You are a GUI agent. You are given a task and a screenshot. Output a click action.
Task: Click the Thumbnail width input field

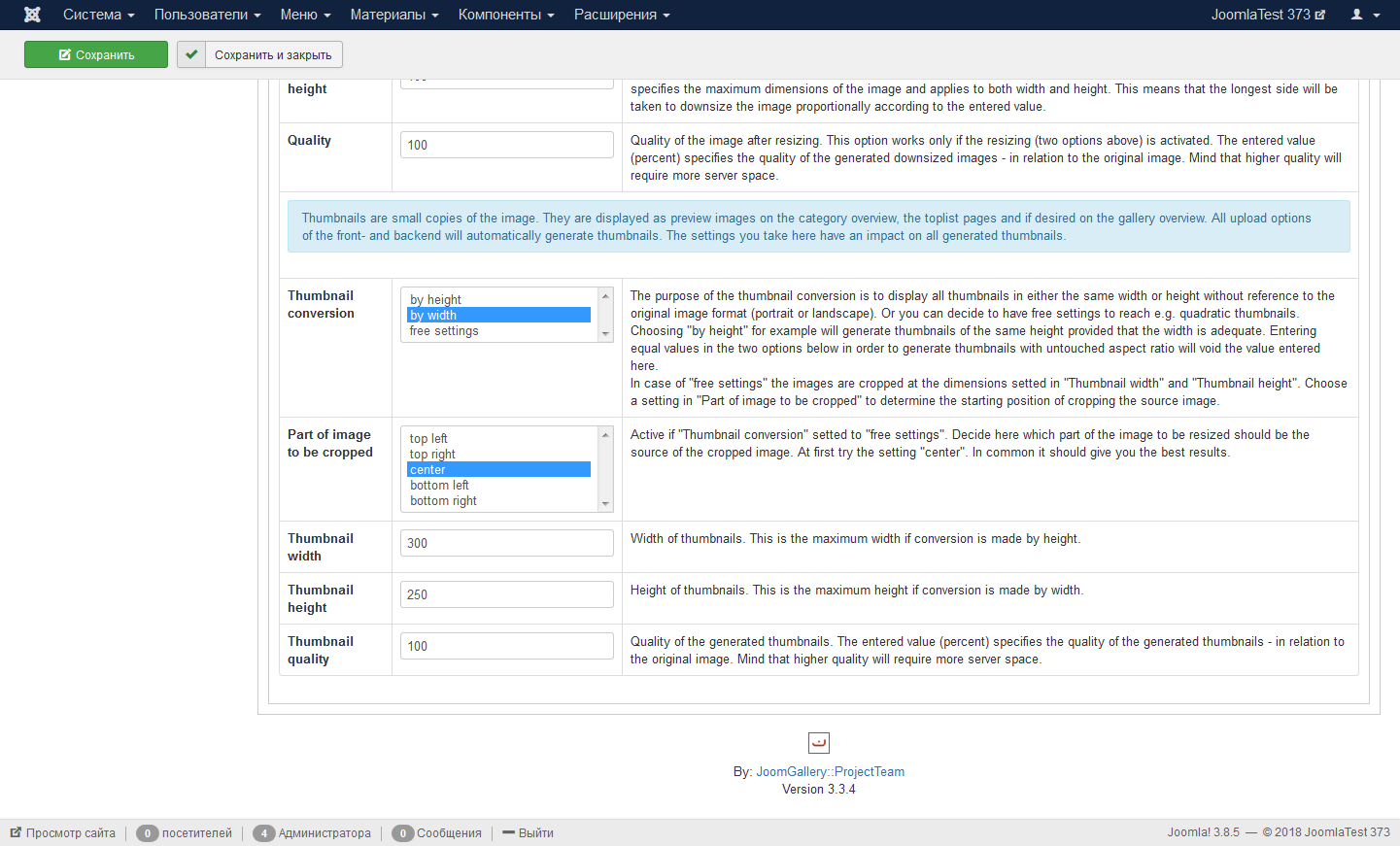point(507,543)
